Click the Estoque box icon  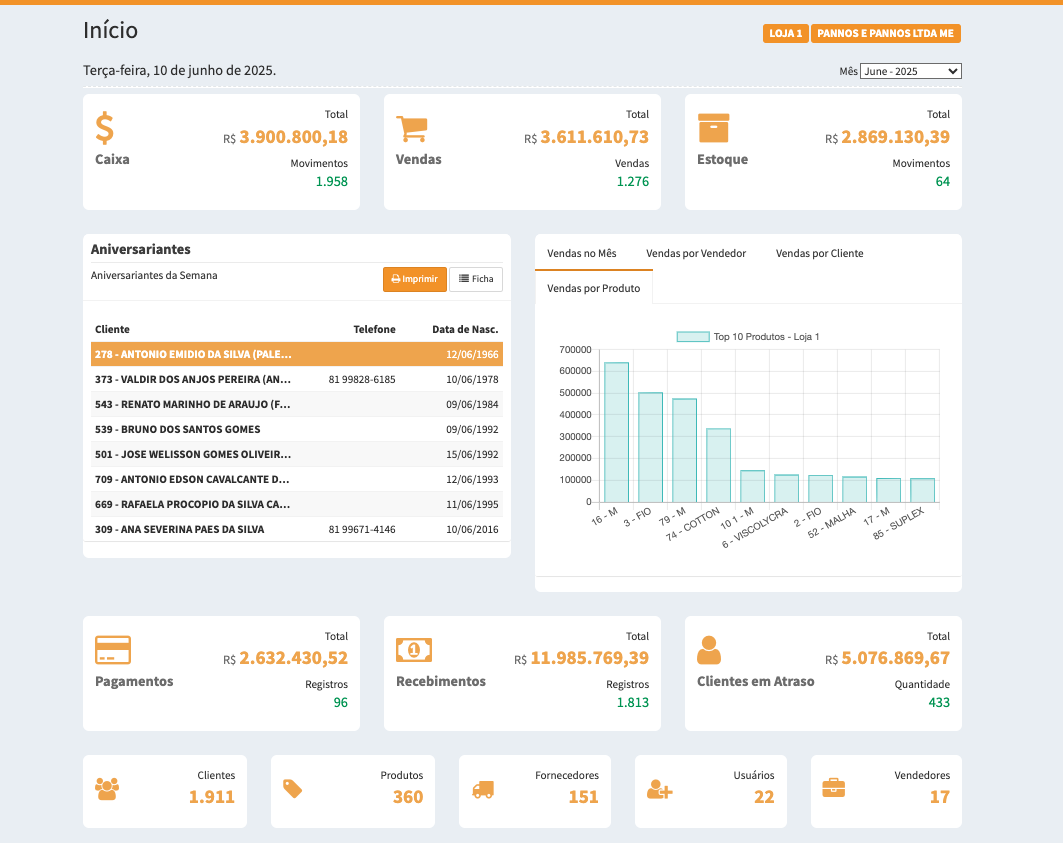coord(713,129)
